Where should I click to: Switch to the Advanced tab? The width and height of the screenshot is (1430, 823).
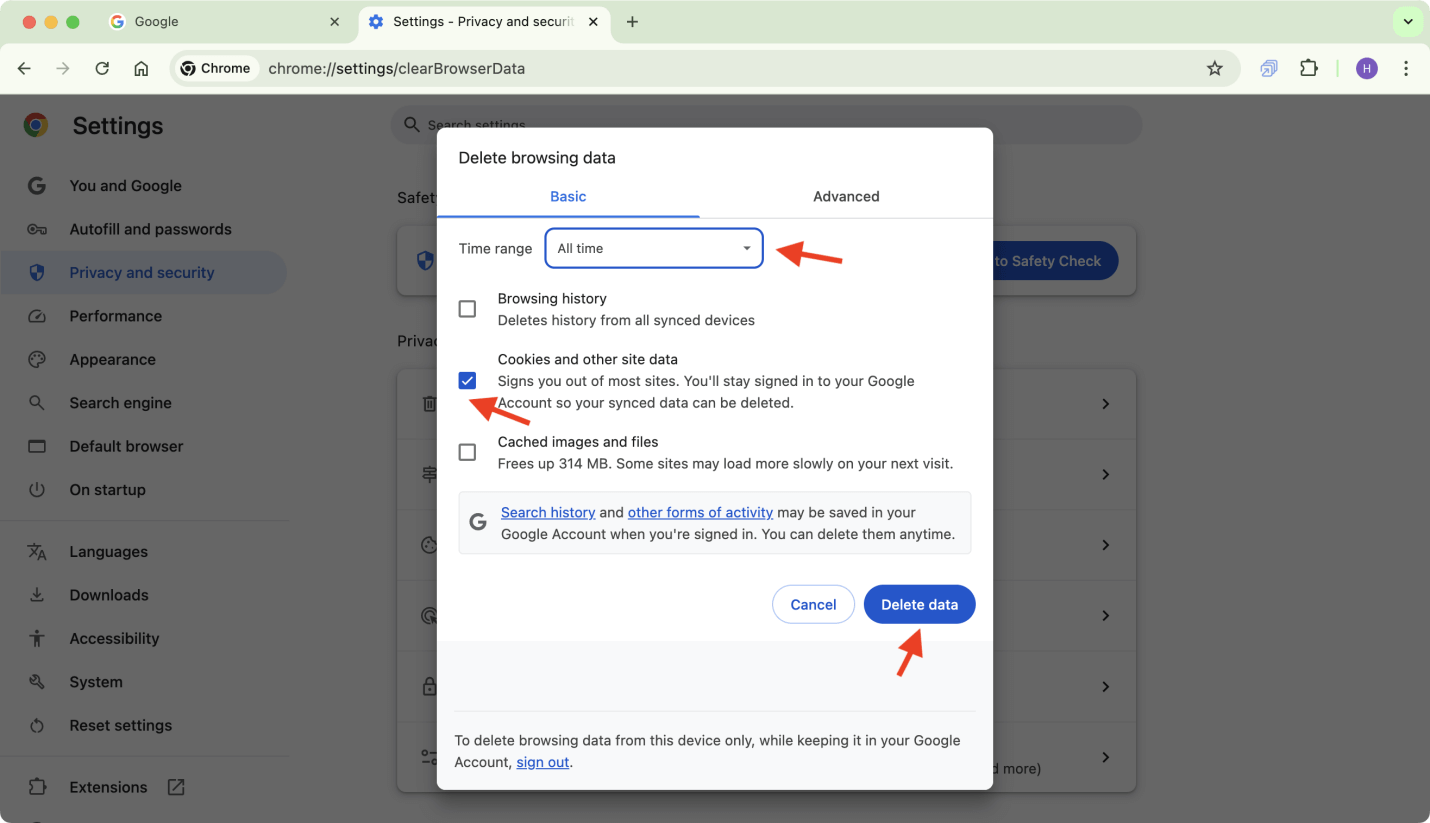846,196
